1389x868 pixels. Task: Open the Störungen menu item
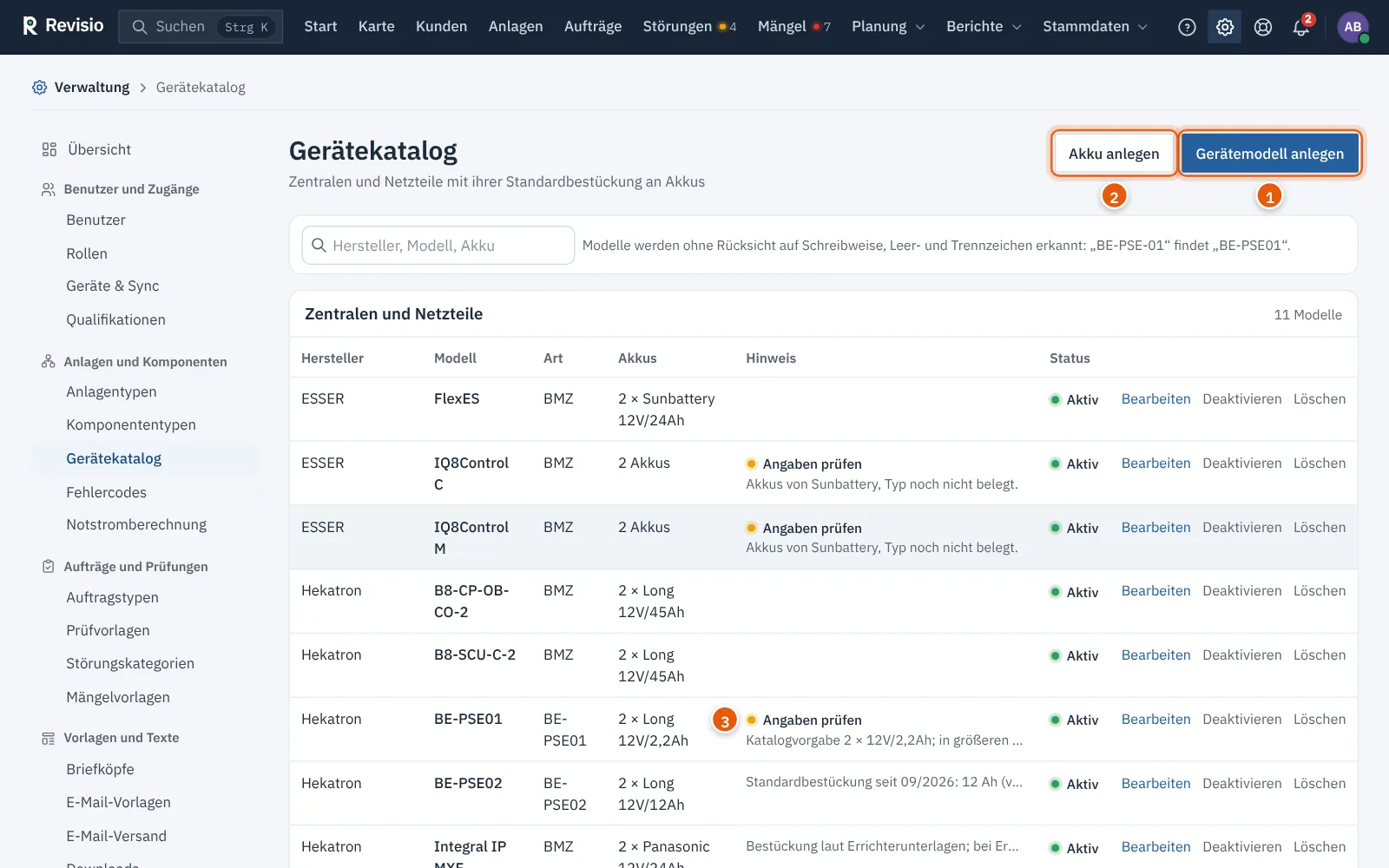[x=689, y=27]
